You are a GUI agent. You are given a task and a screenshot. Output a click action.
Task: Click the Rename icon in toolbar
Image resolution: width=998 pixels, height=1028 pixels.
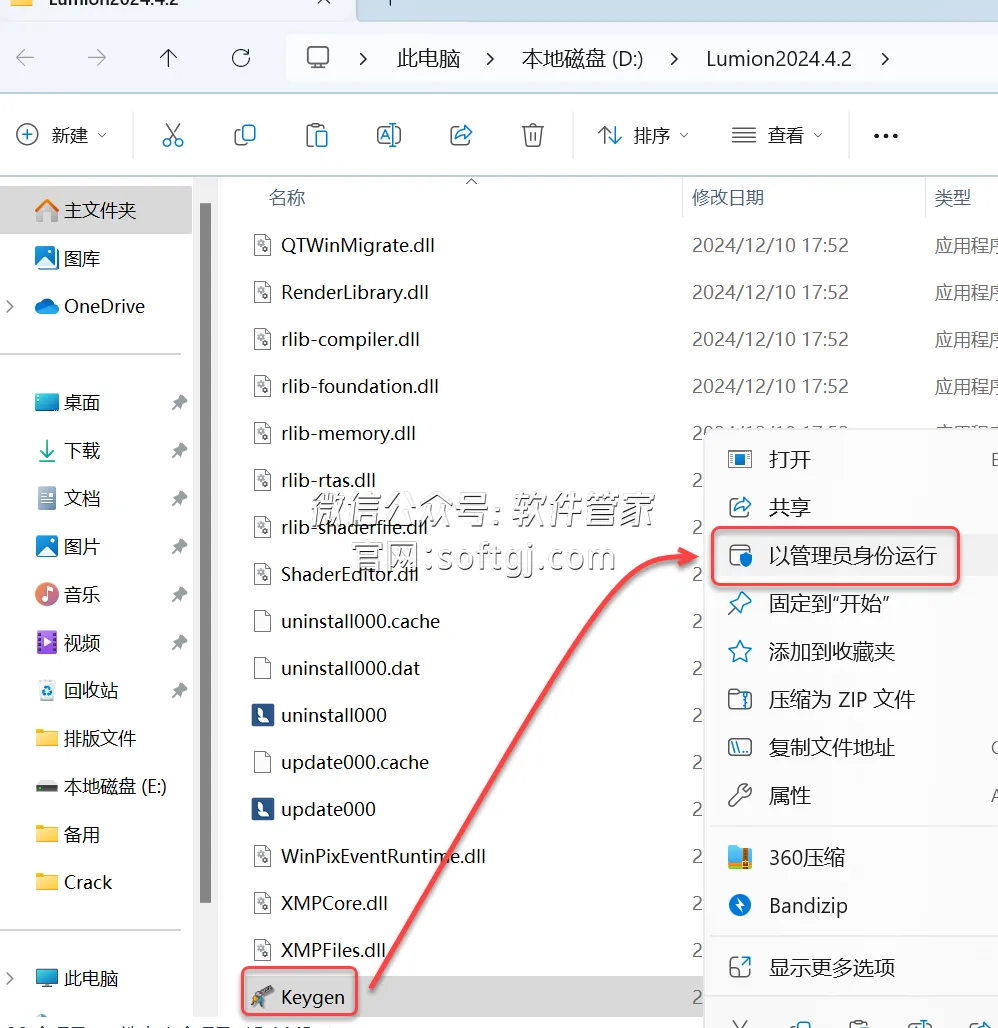click(389, 135)
